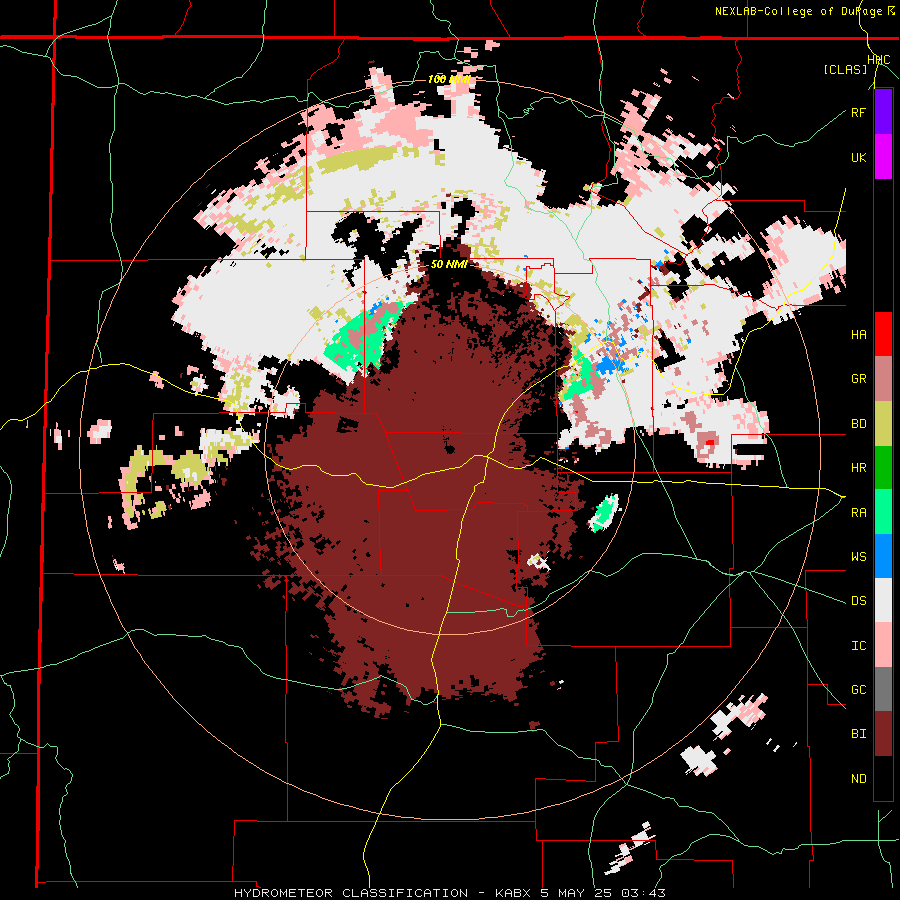Click the HHC product code text
900x900 pixels.
879,60
